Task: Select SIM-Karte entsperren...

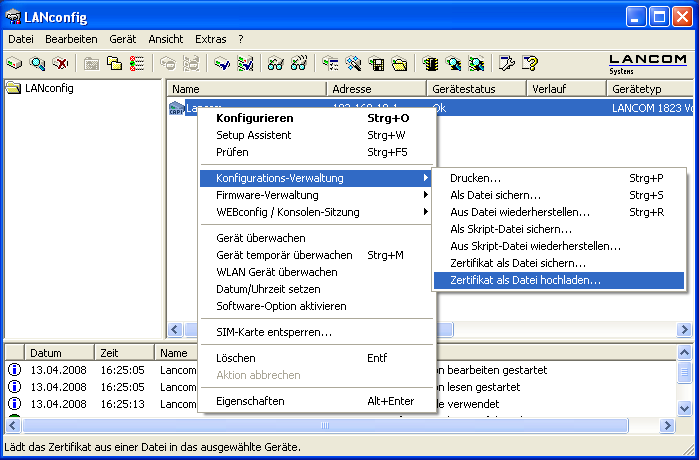Action: click(317, 332)
